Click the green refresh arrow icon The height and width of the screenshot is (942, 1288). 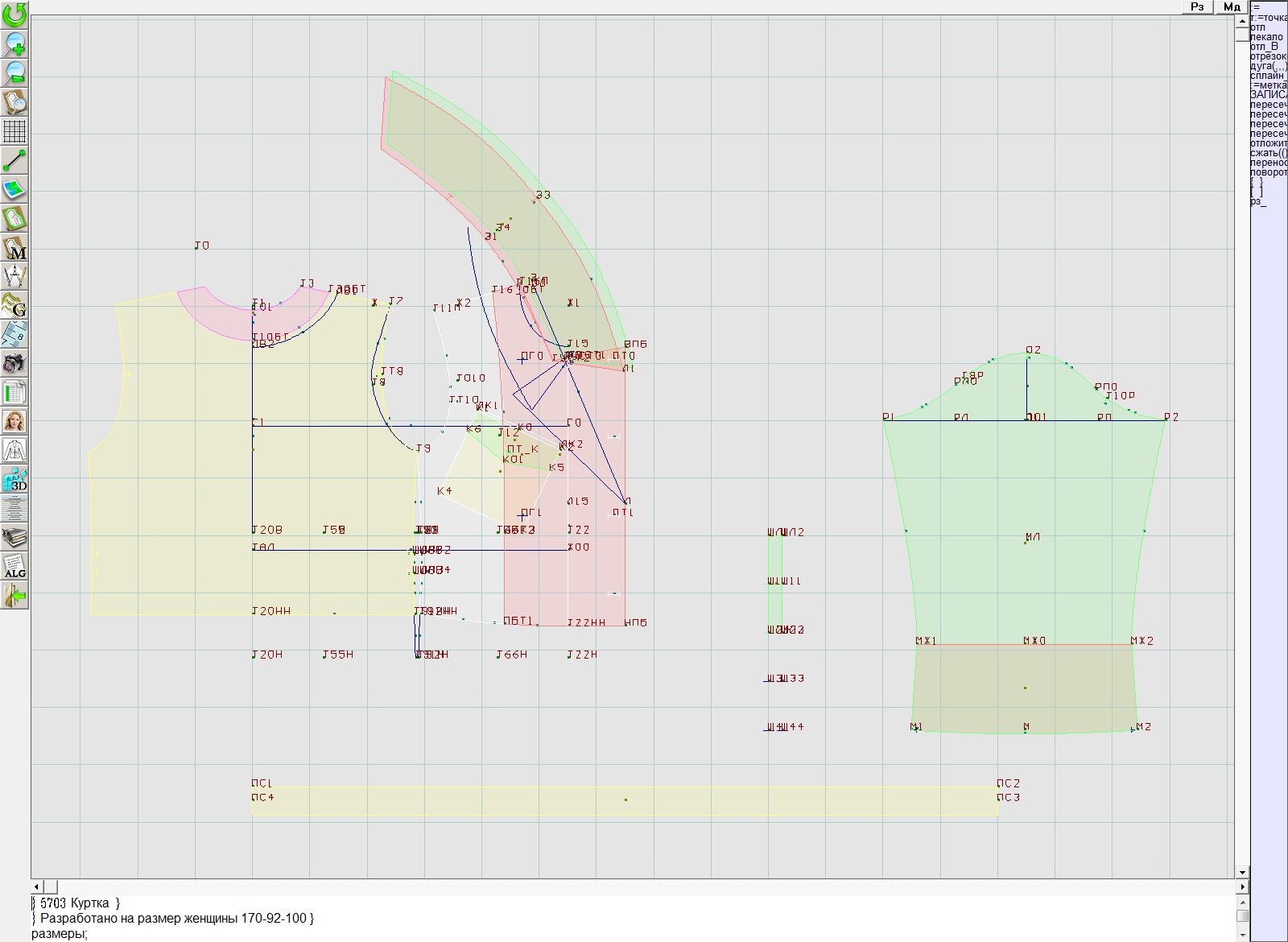click(x=14, y=14)
